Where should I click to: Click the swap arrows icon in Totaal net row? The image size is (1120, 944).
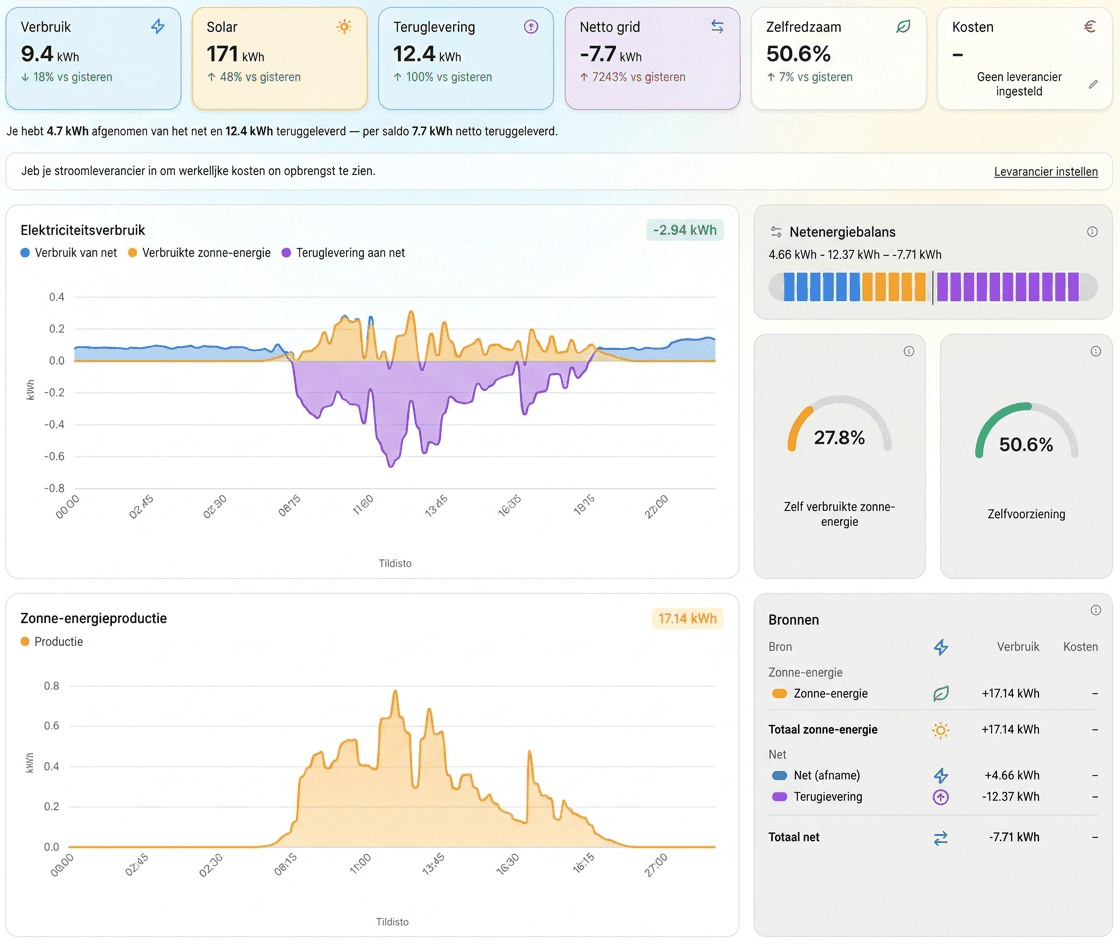[941, 838]
